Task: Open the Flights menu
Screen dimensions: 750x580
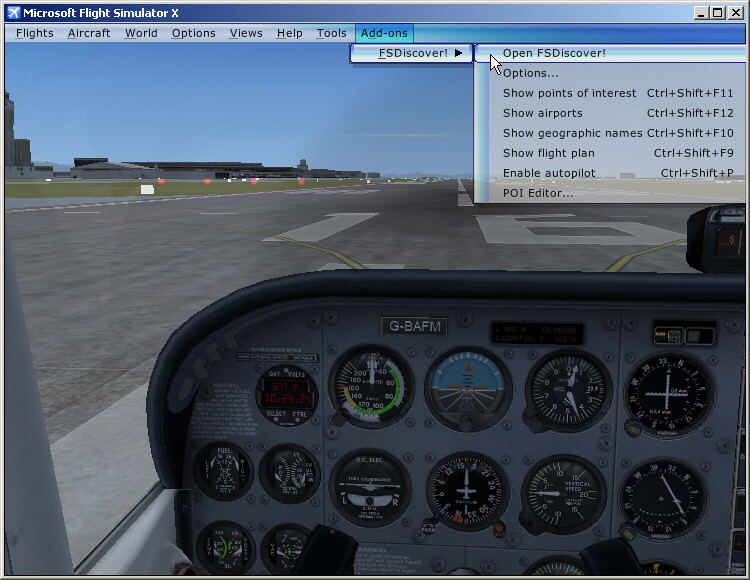Action: pos(35,33)
